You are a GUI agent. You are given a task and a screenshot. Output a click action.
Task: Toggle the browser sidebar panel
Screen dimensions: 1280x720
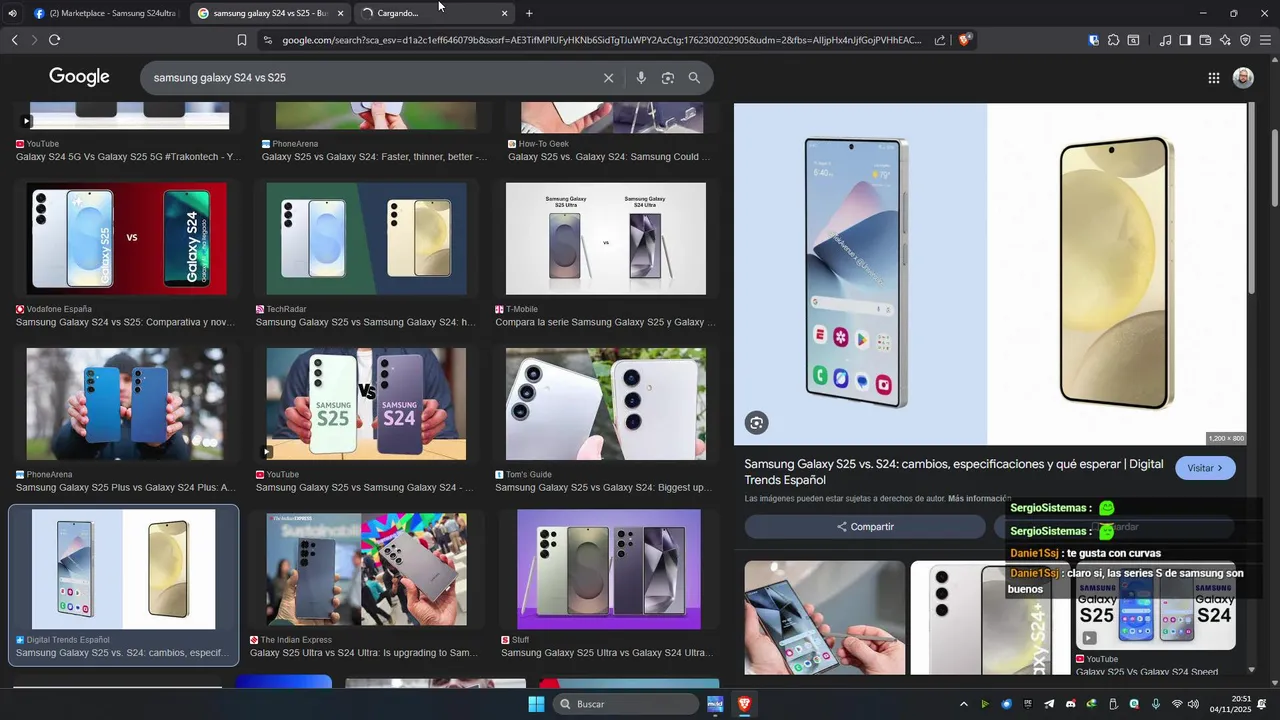1185,40
